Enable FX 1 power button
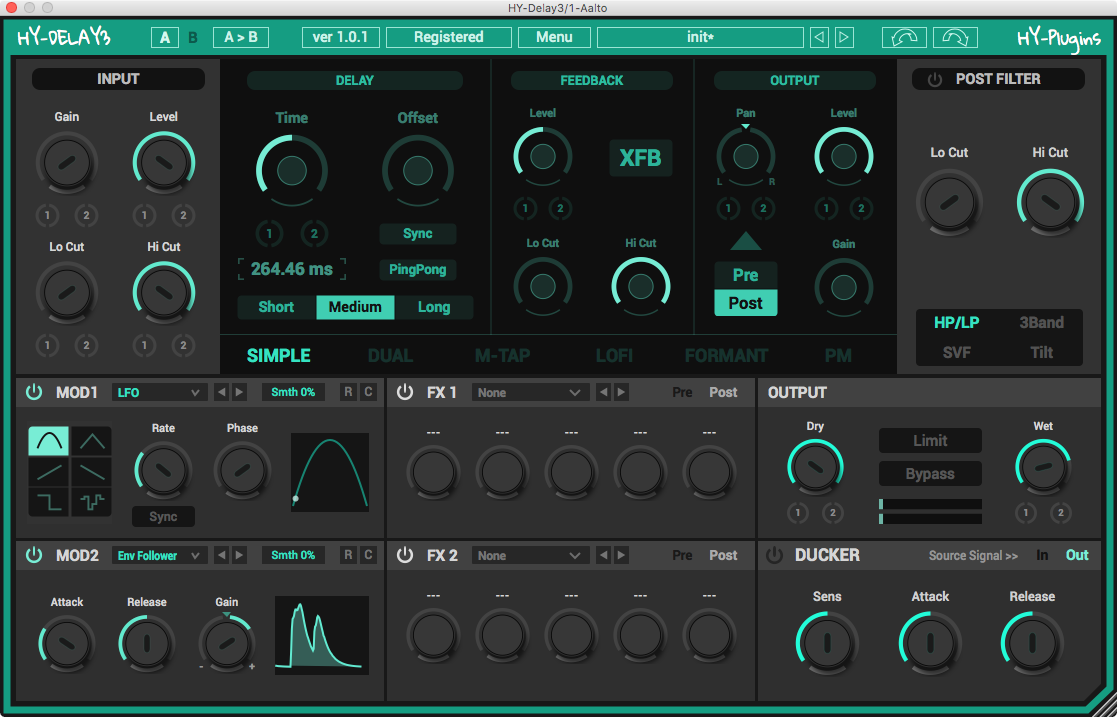1117x717 pixels. coord(405,392)
